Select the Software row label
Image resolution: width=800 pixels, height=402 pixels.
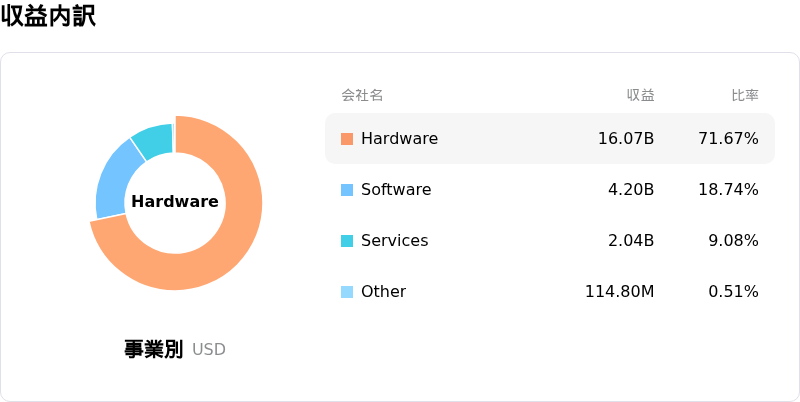(396, 190)
